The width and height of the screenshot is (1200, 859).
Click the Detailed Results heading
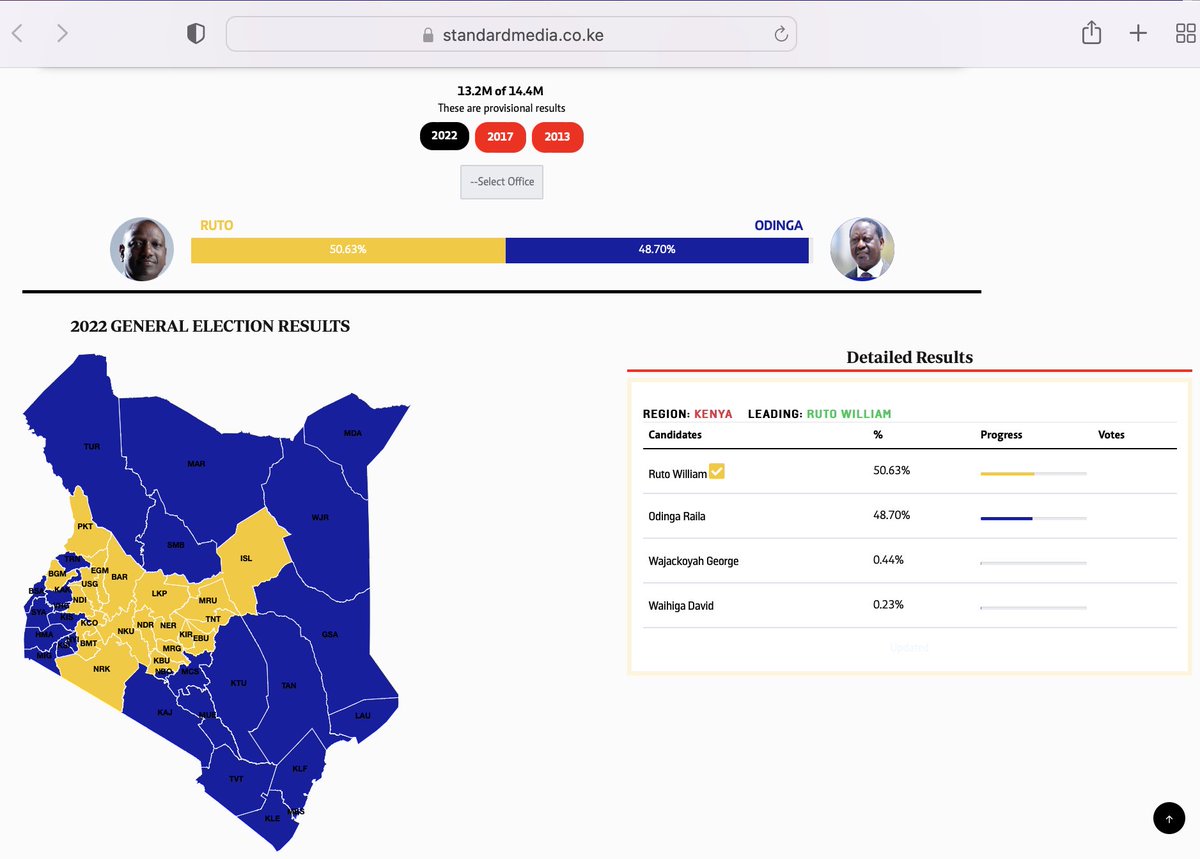coord(909,357)
